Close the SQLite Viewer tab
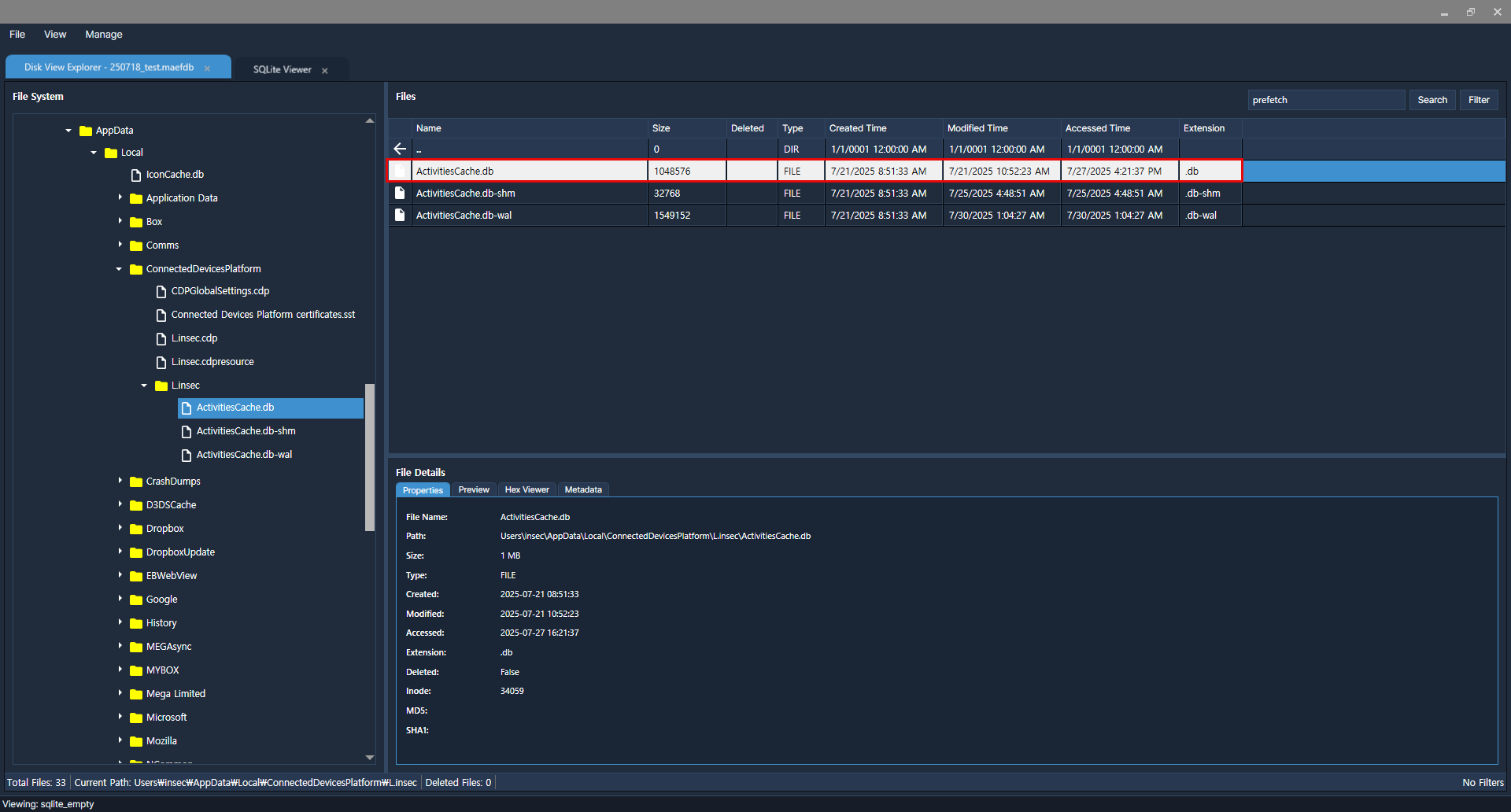 point(325,70)
